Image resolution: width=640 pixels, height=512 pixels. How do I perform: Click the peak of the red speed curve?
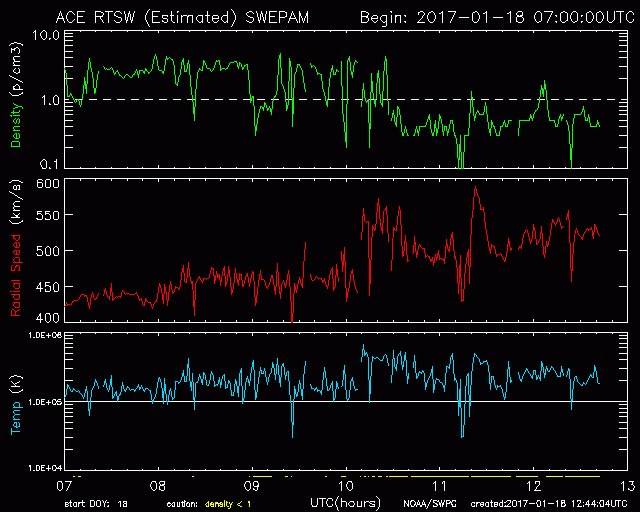click(x=476, y=187)
